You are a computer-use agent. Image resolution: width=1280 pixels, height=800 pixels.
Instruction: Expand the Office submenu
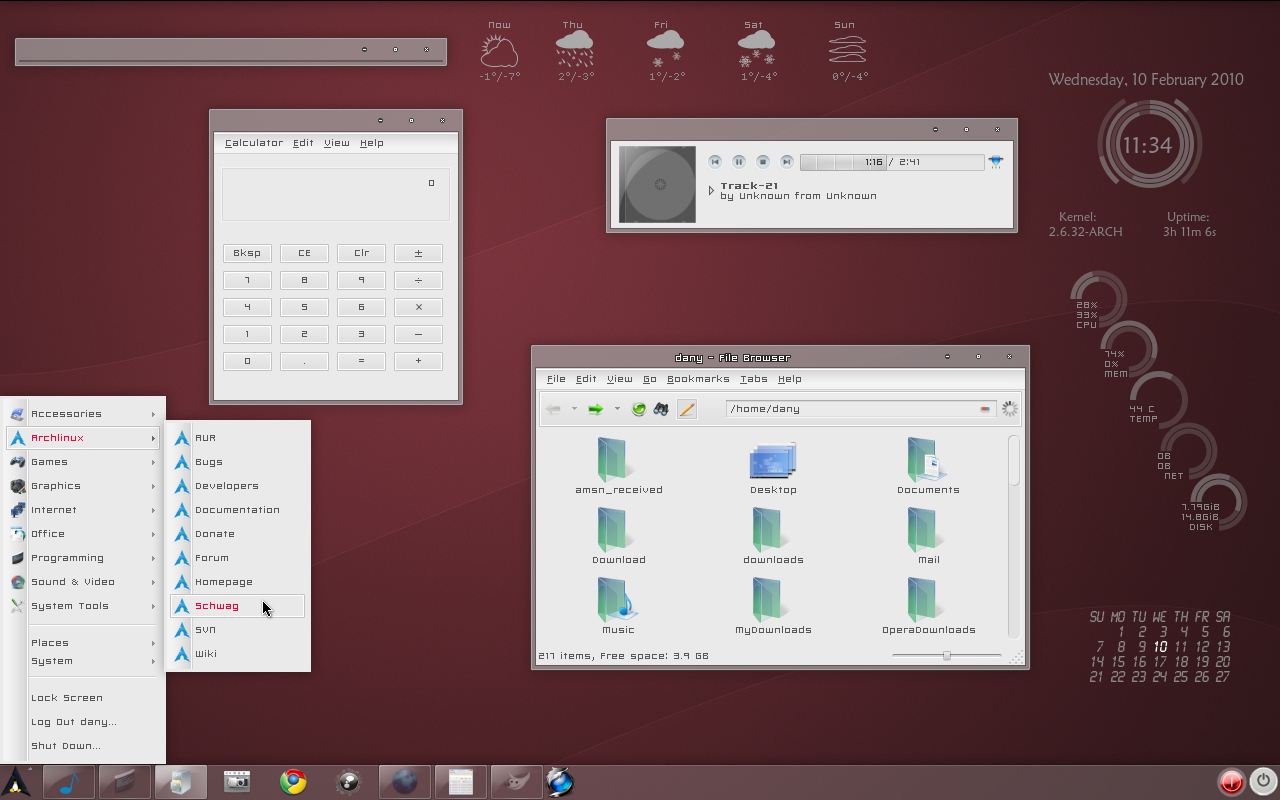click(x=84, y=534)
